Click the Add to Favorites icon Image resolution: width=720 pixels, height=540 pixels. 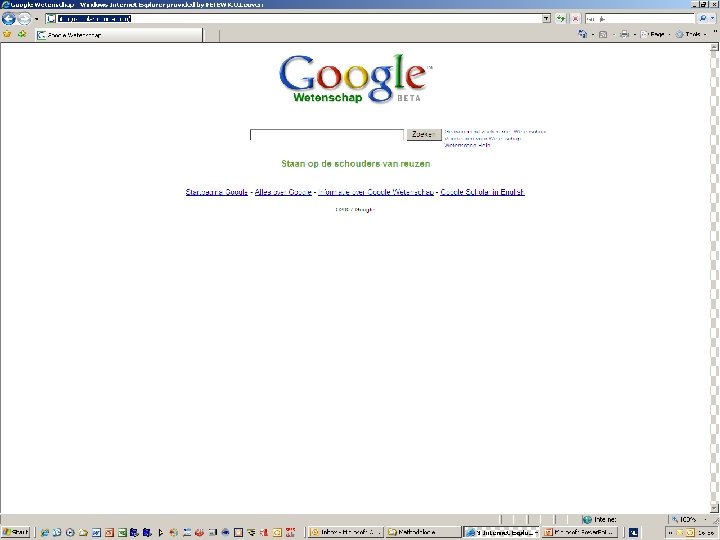22,34
